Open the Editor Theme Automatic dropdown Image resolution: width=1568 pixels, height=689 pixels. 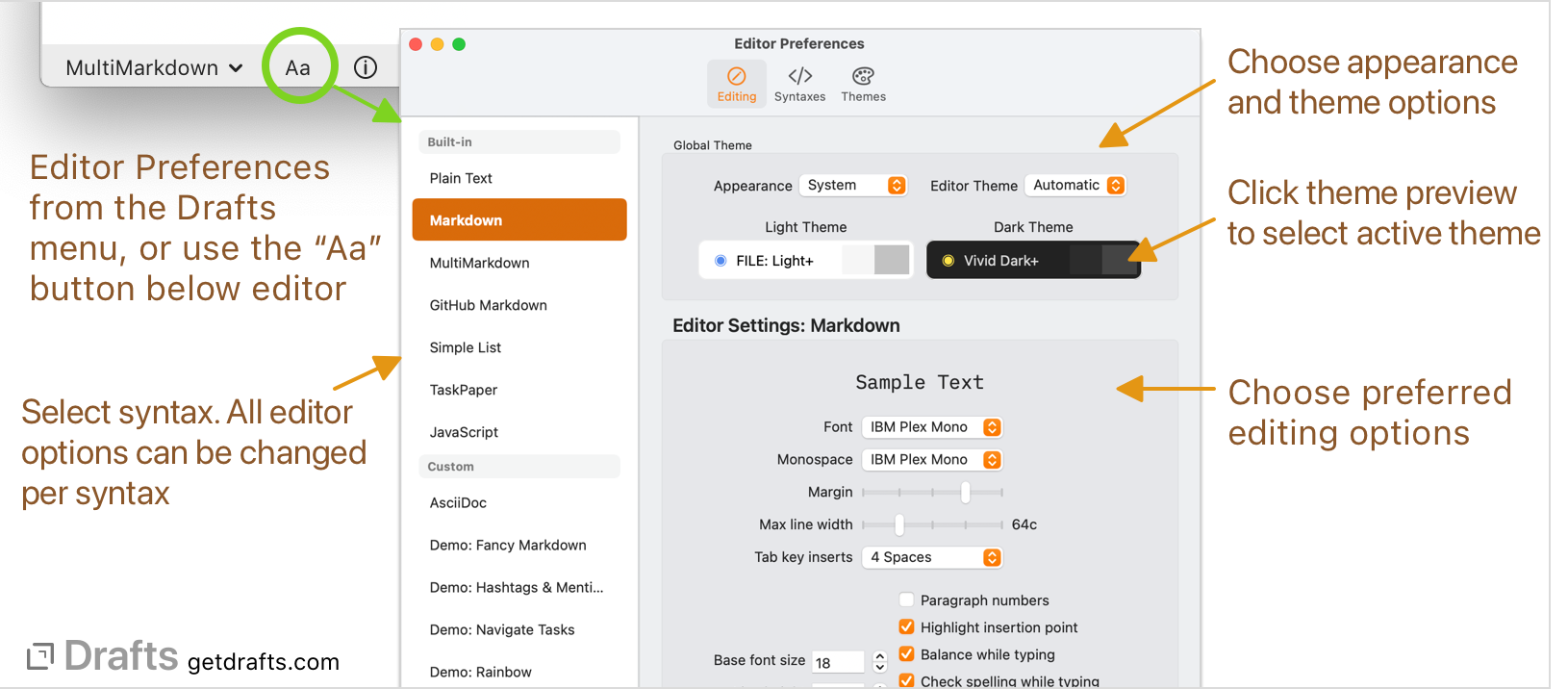pyautogui.click(x=1075, y=185)
